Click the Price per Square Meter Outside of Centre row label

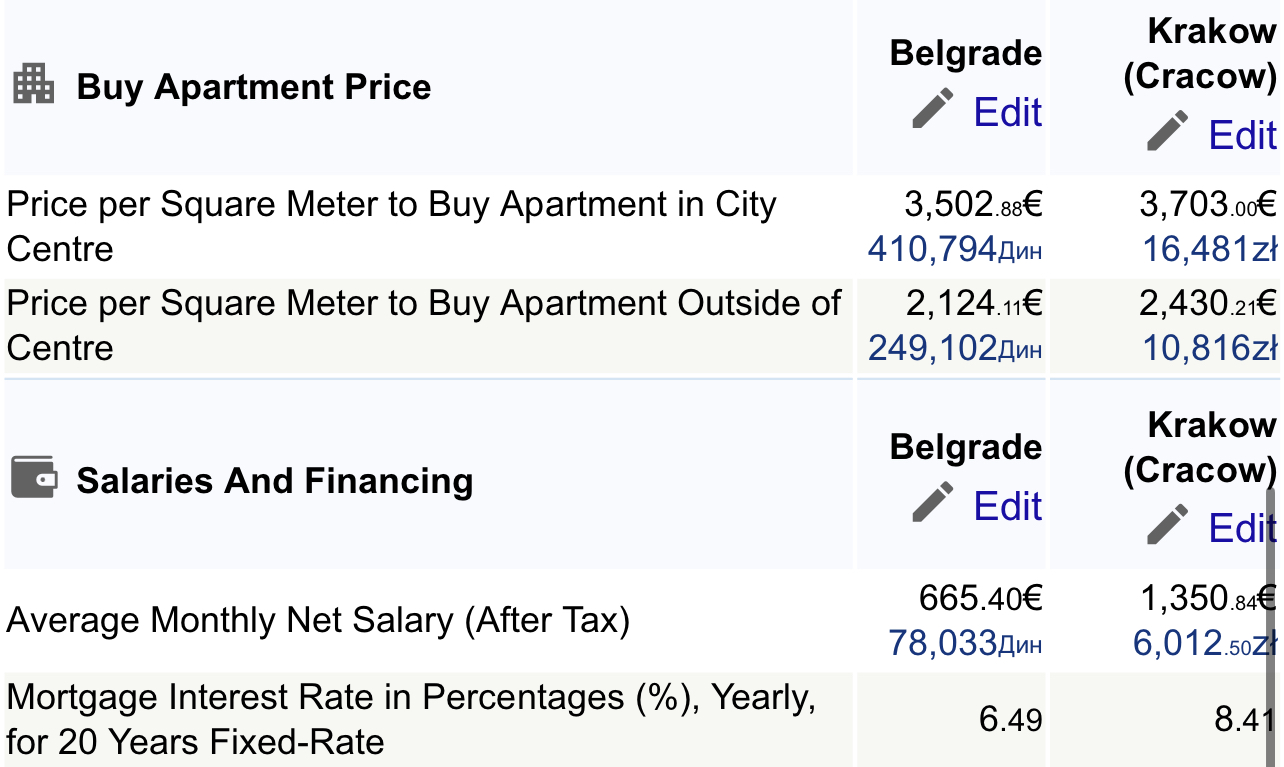pos(423,325)
